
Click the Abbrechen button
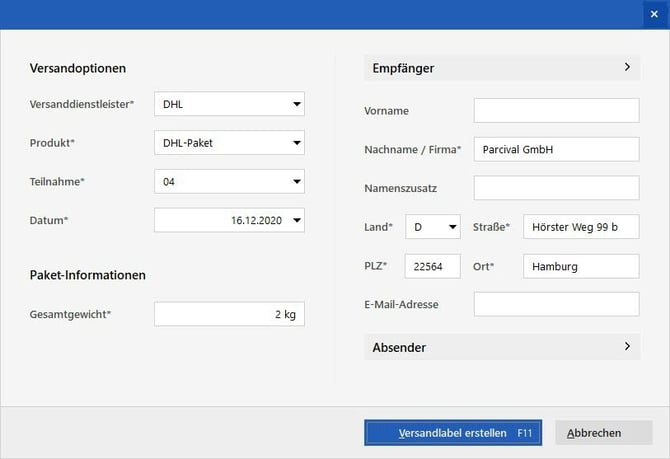604,433
